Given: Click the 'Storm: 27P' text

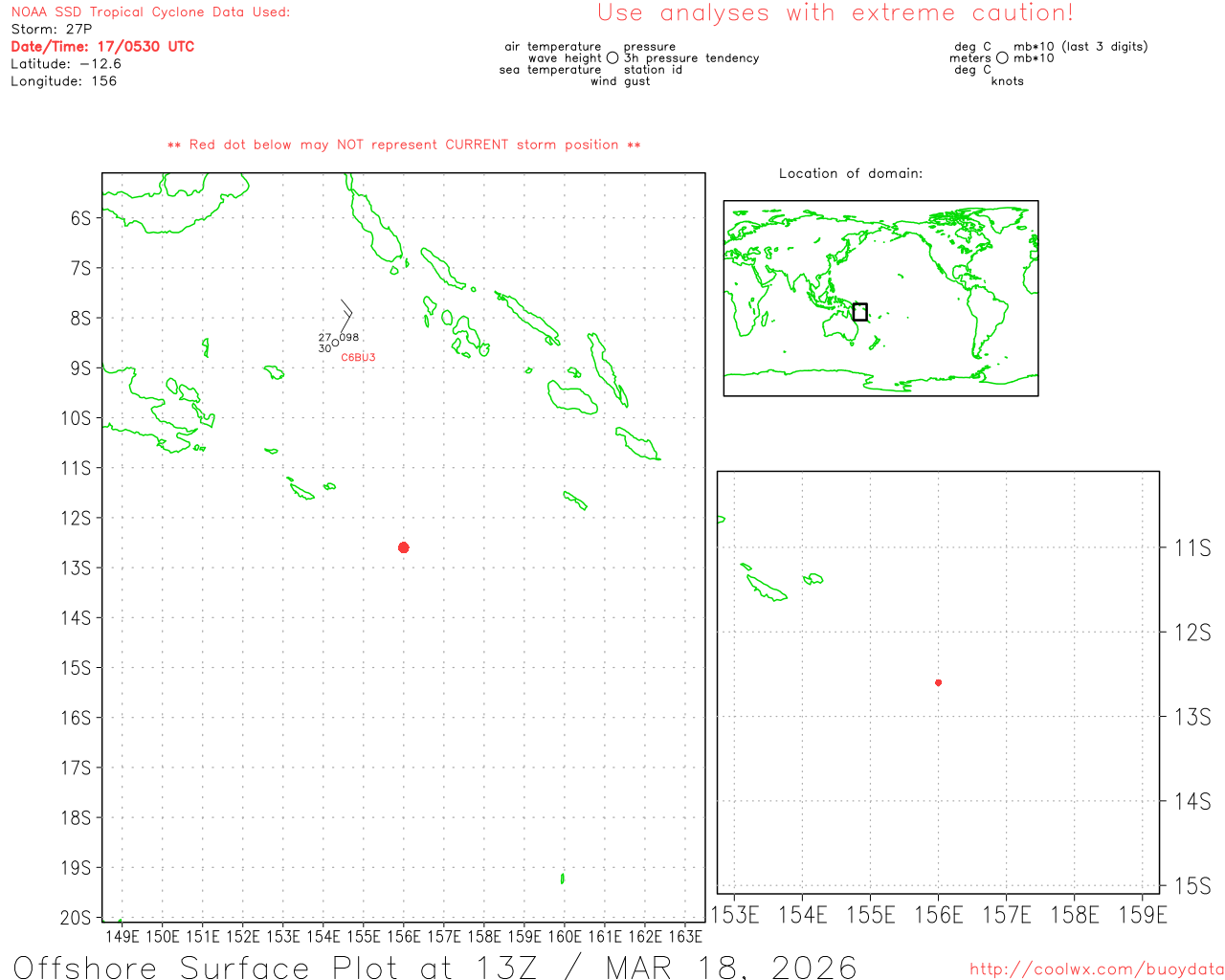Looking at the screenshot, I should pos(52,30).
